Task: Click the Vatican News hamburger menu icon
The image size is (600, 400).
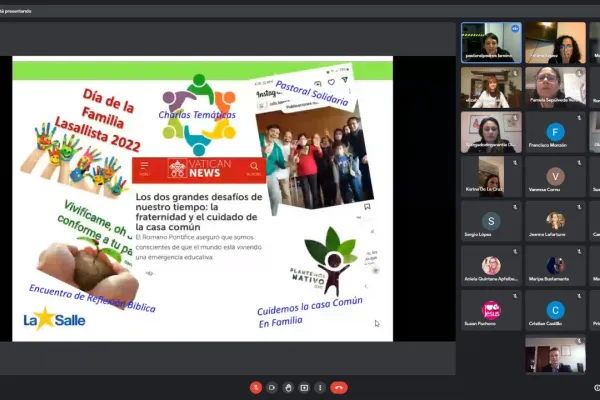Action: (144, 167)
